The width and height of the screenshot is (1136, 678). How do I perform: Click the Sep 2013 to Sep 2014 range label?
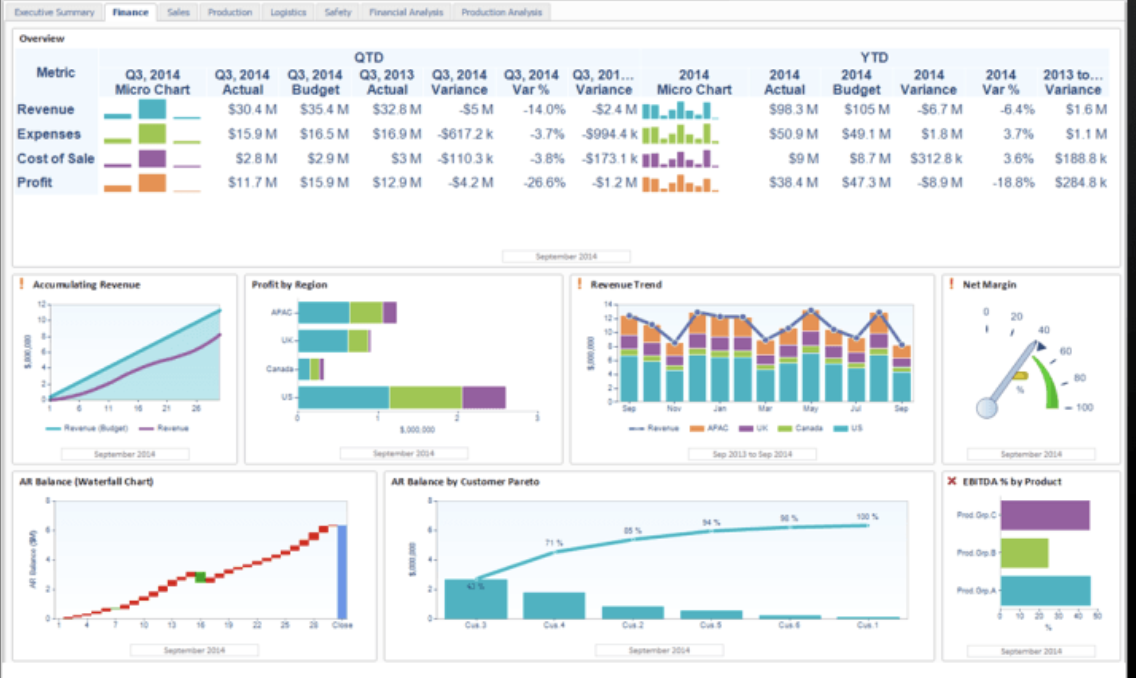coord(752,454)
